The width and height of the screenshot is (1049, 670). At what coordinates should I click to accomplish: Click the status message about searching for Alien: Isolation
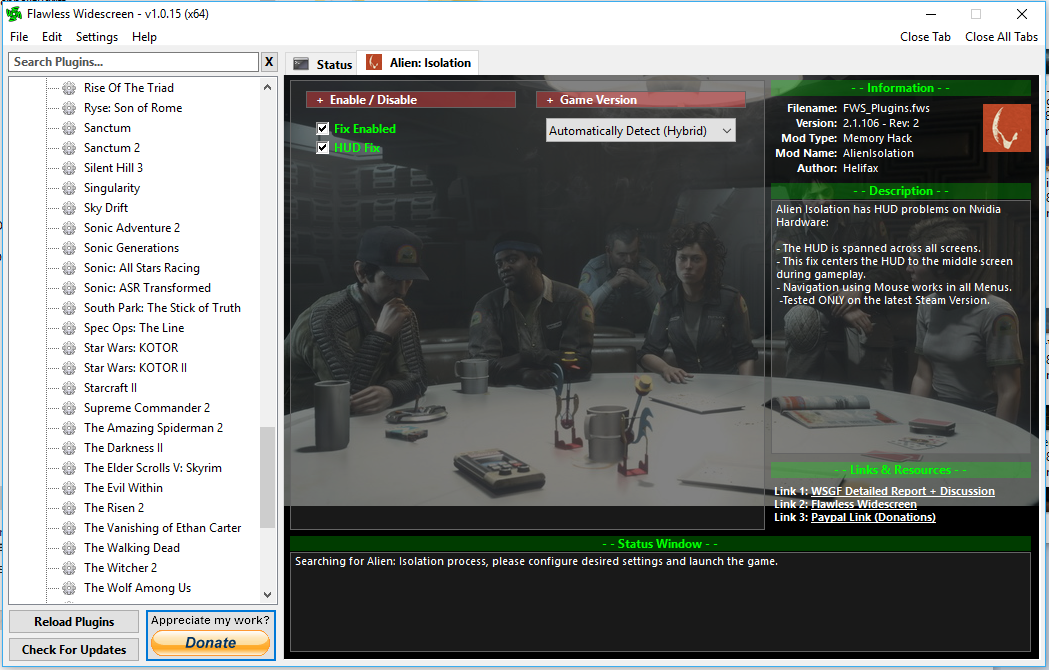pyautogui.click(x=536, y=562)
